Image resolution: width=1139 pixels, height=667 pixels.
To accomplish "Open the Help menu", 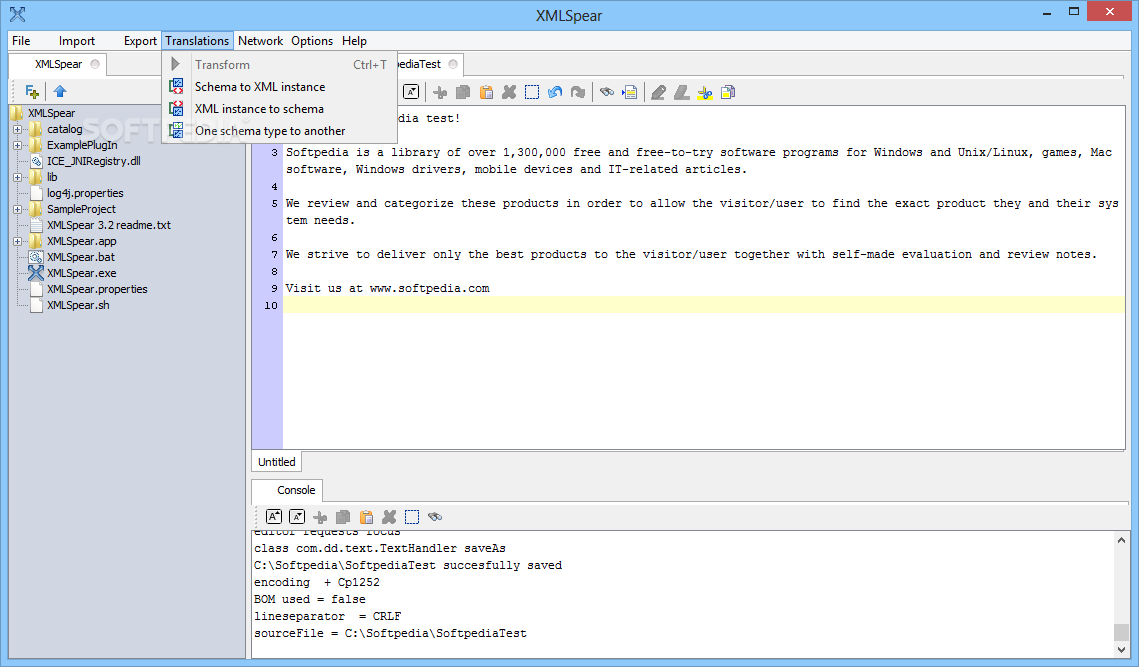I will (354, 41).
